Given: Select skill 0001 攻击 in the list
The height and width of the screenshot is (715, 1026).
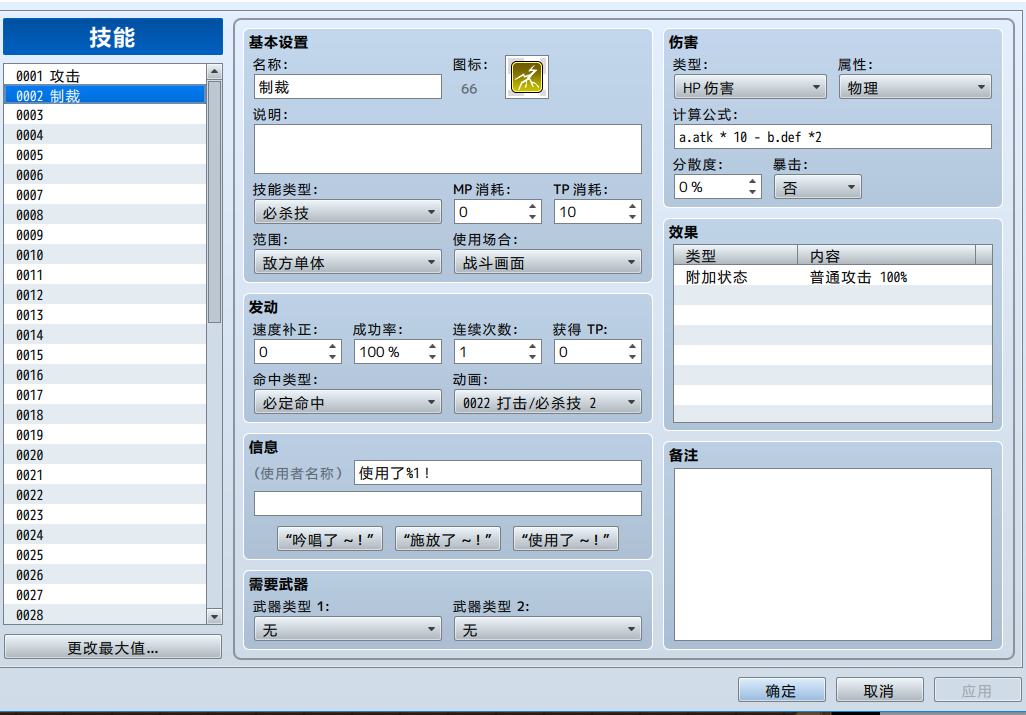Looking at the screenshot, I should [105, 75].
